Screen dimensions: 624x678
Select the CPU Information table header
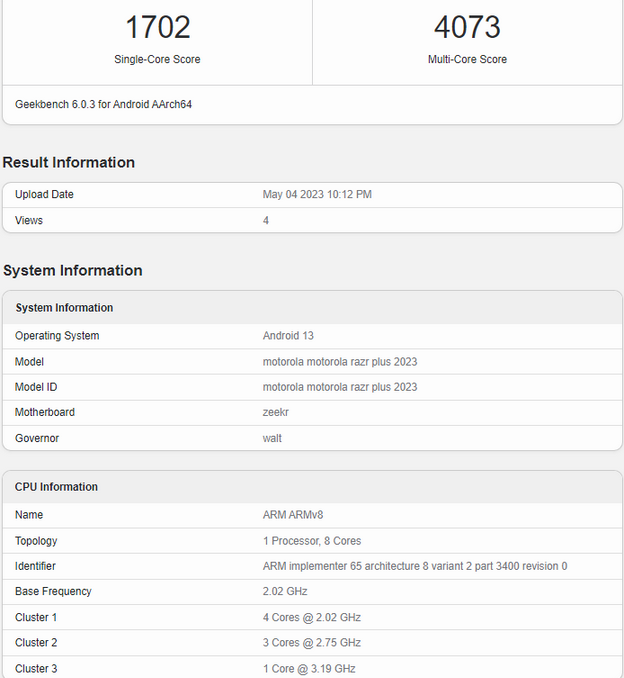pyautogui.click(x=56, y=487)
